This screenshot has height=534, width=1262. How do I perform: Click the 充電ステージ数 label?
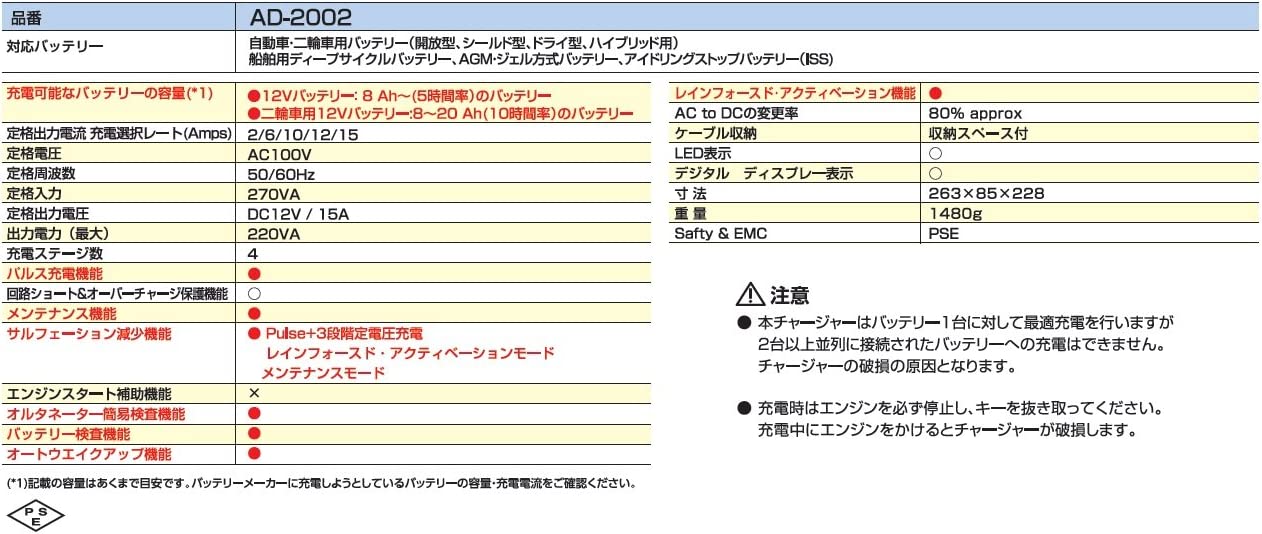pos(55,254)
